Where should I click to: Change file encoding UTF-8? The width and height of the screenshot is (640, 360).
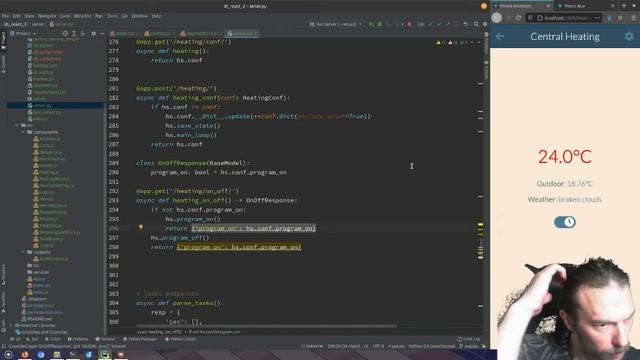click(378, 346)
